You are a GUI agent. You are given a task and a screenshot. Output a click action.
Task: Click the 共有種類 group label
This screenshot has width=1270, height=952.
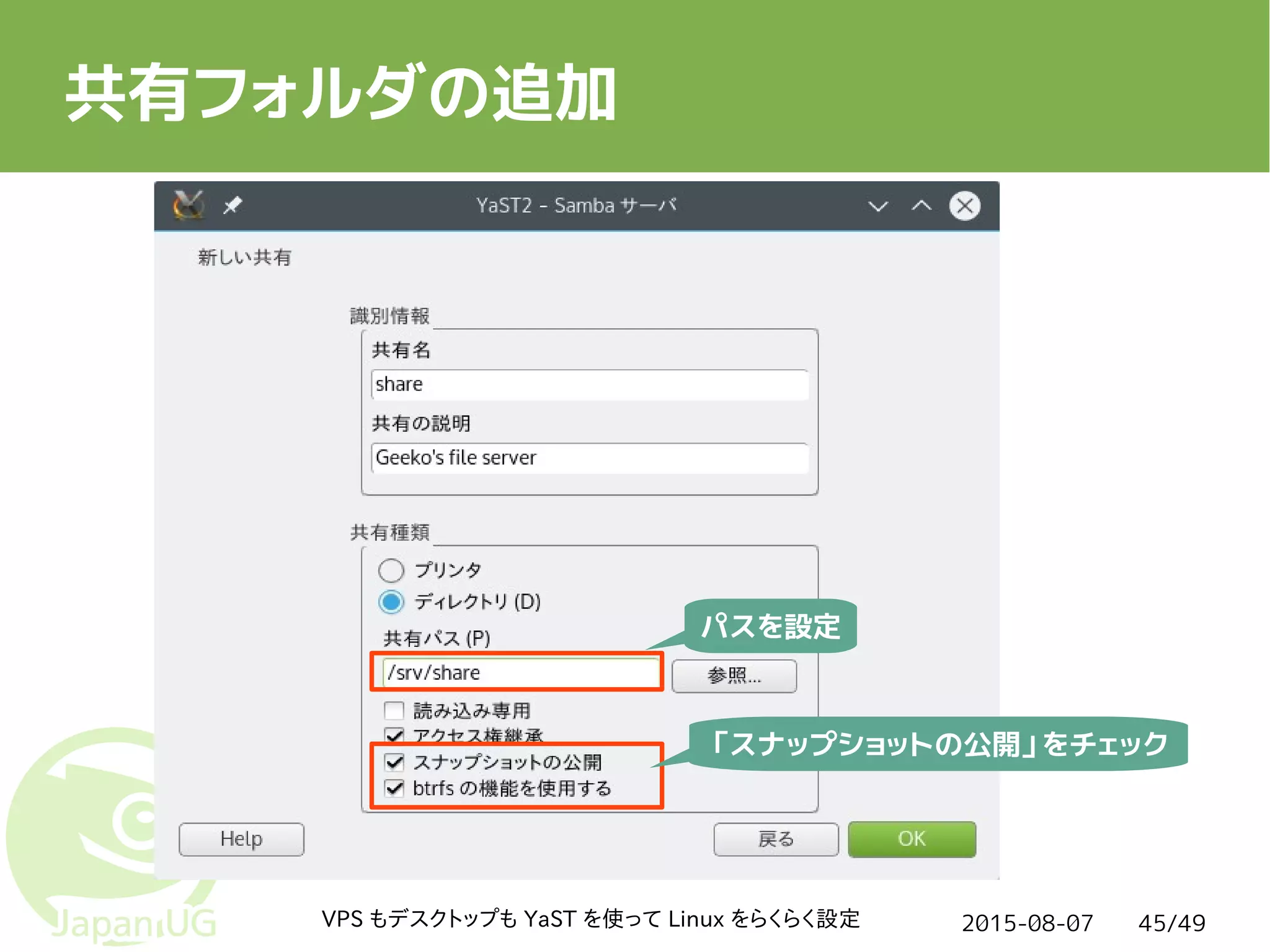point(389,532)
